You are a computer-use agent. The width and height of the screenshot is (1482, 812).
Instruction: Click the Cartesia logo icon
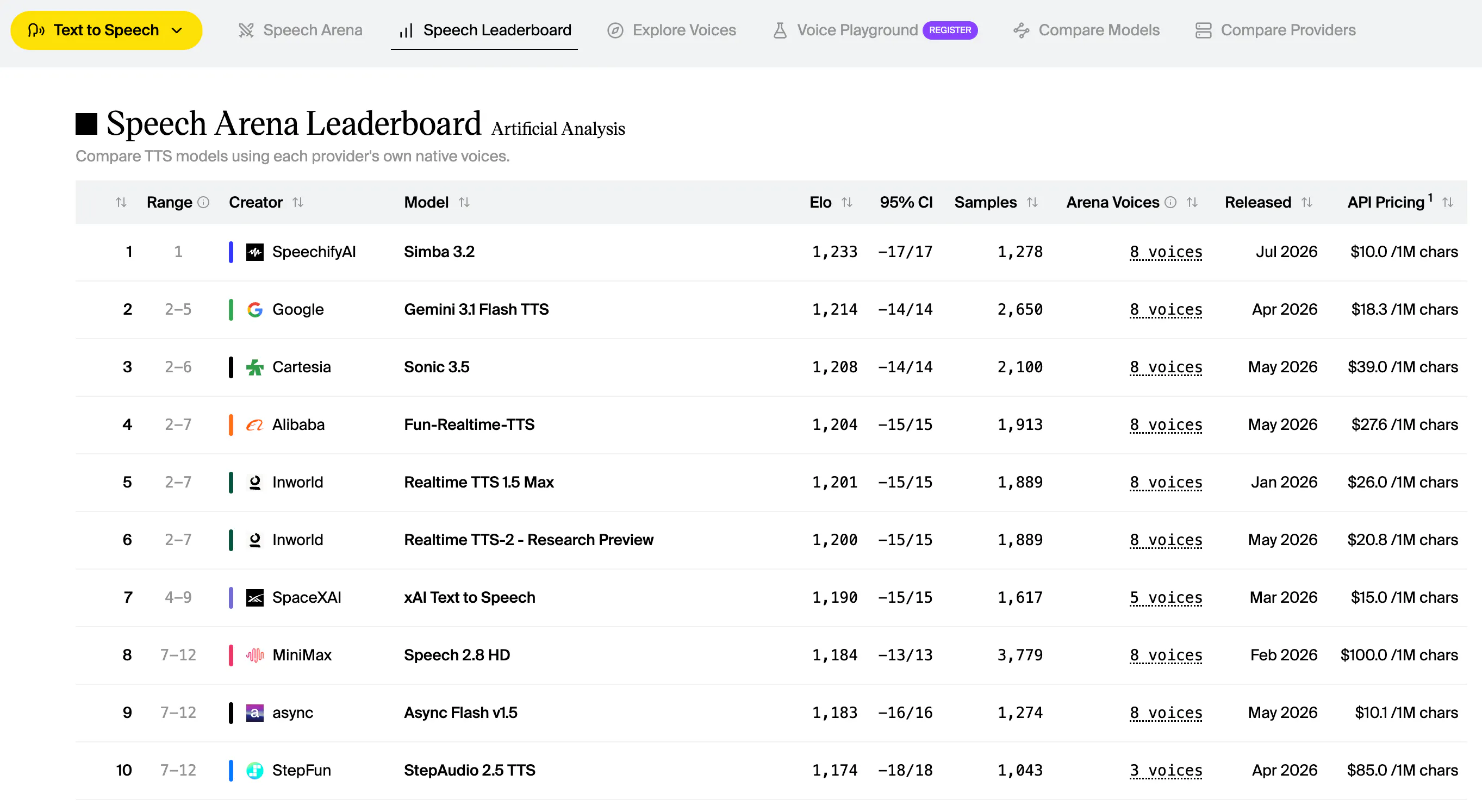point(255,367)
